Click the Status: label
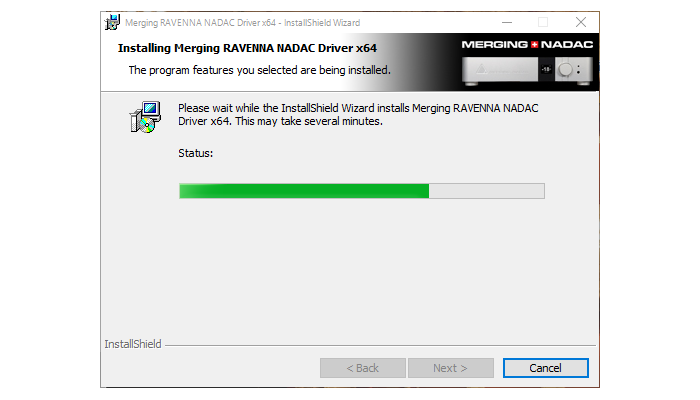700x400 pixels. [196, 153]
